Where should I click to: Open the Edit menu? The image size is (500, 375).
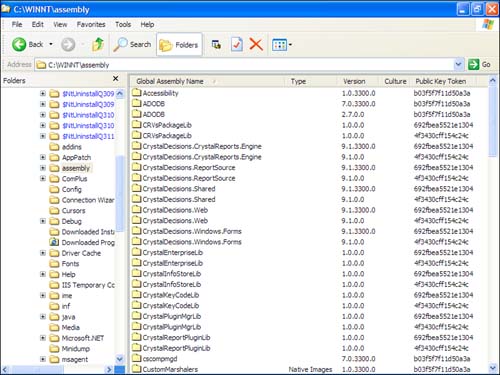38,24
